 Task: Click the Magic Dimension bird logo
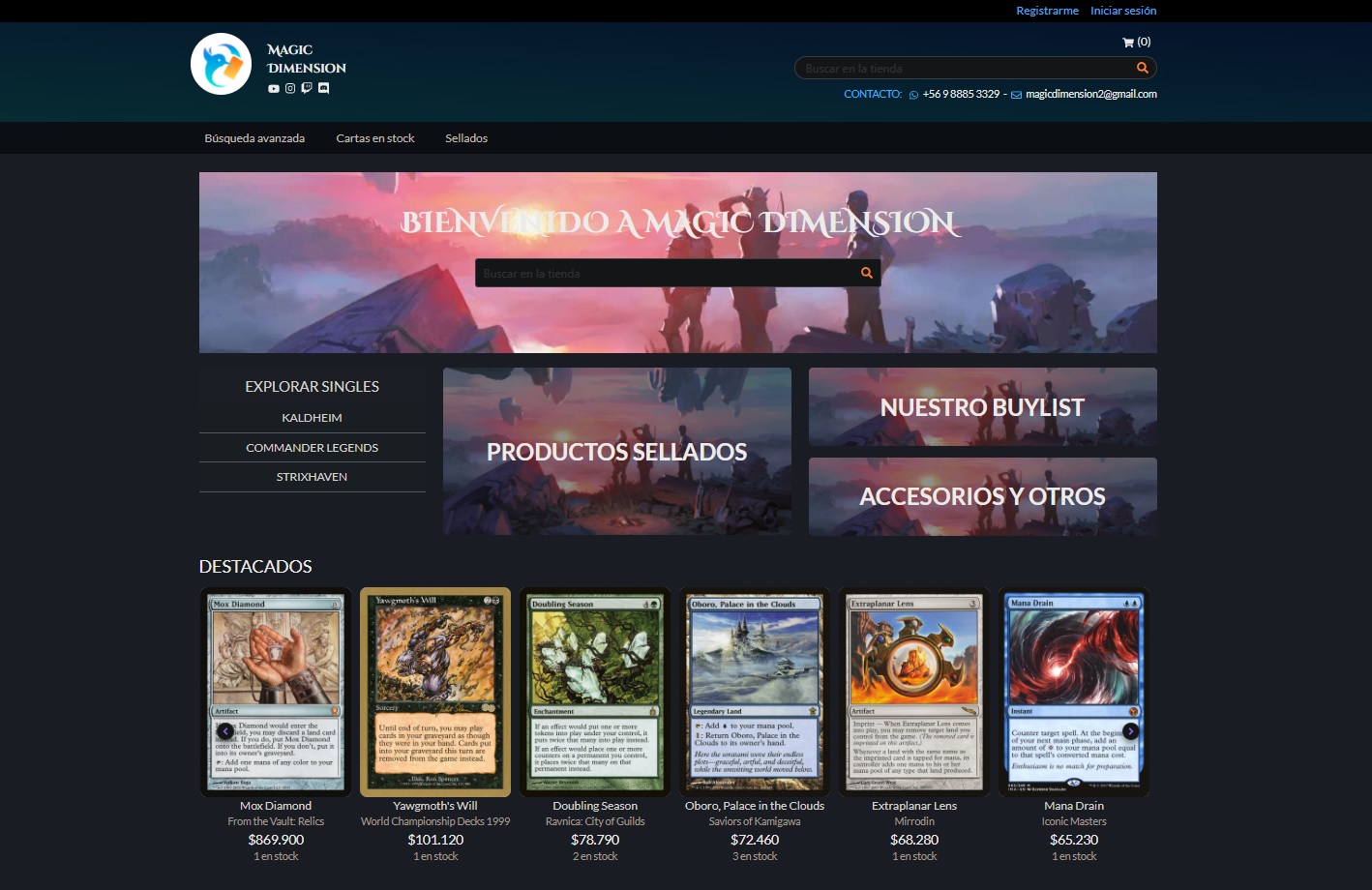222,64
